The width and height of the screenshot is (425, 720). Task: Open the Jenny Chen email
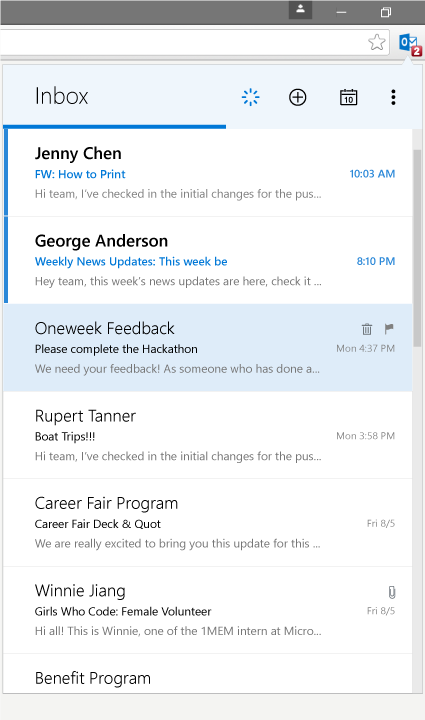(x=208, y=173)
